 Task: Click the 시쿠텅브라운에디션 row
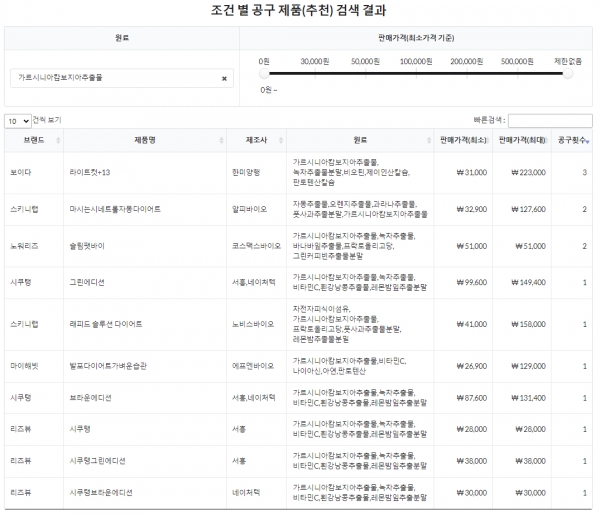(x=298, y=493)
